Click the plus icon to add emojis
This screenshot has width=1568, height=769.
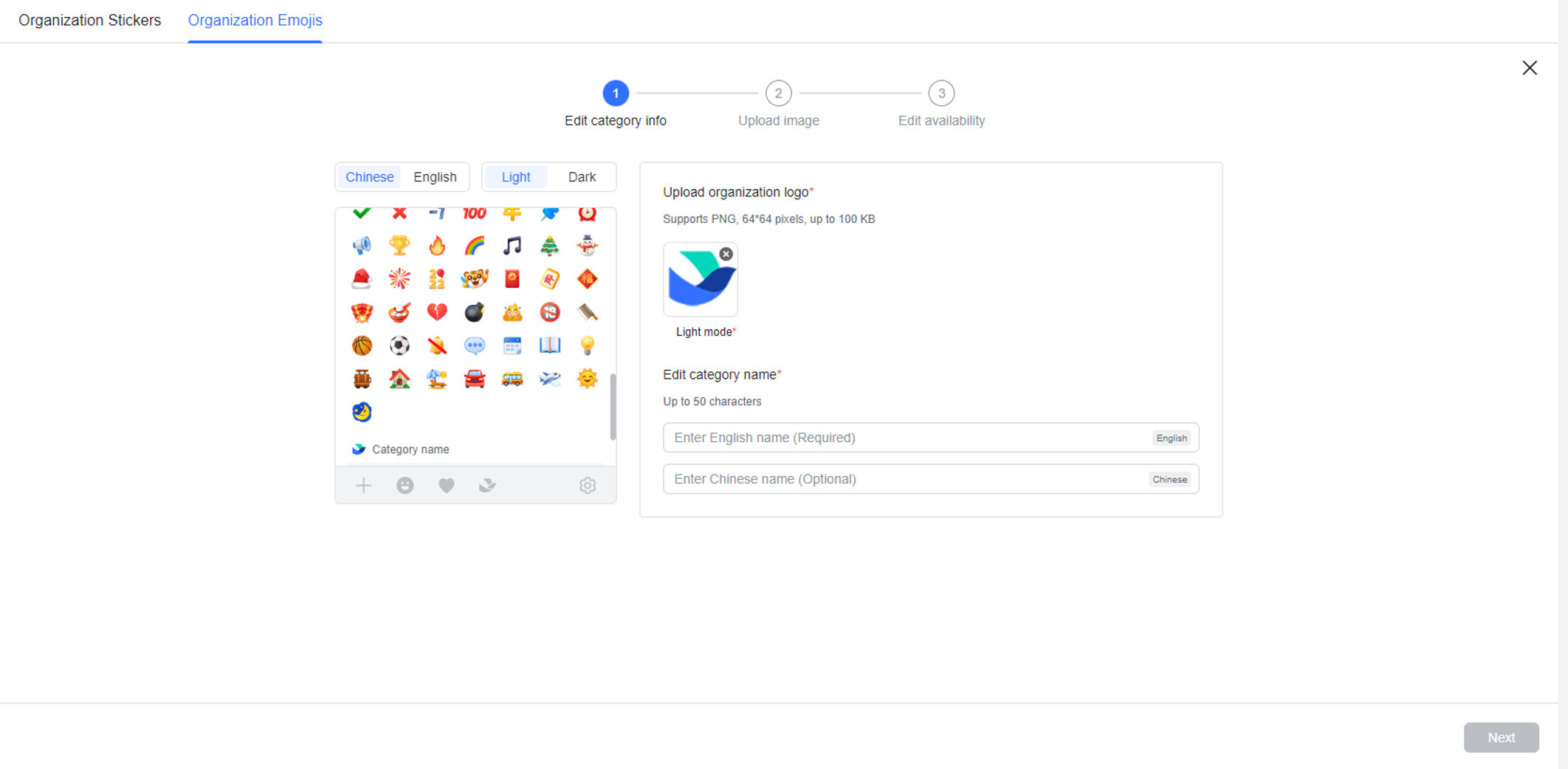pyautogui.click(x=363, y=485)
